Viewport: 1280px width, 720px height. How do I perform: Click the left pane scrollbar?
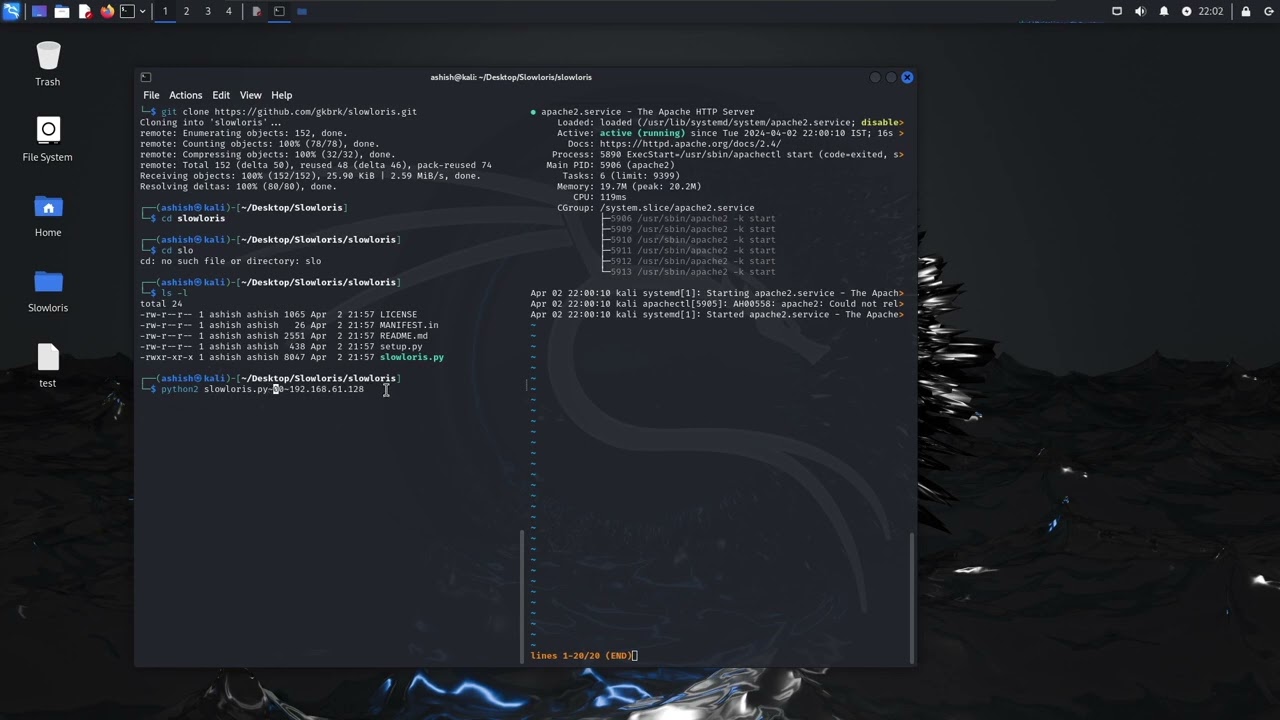[x=522, y=595]
